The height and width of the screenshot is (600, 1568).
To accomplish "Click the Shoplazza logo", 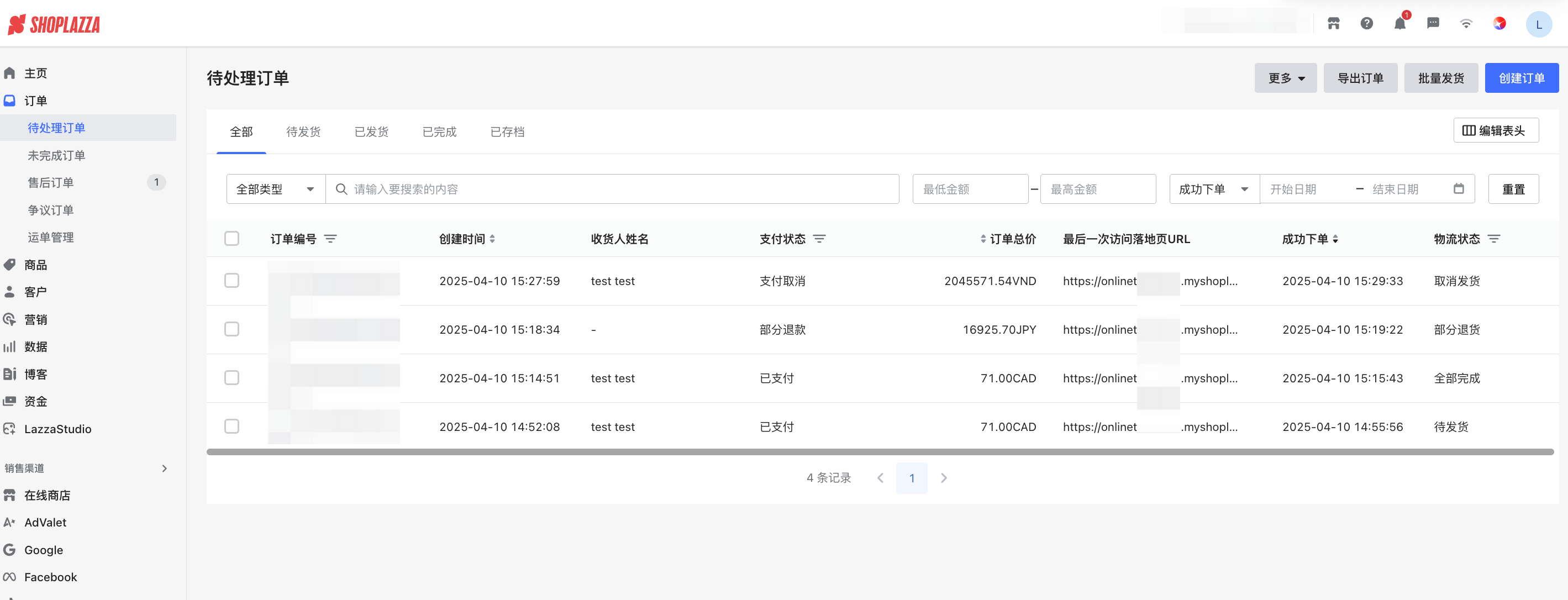I will coord(54,24).
